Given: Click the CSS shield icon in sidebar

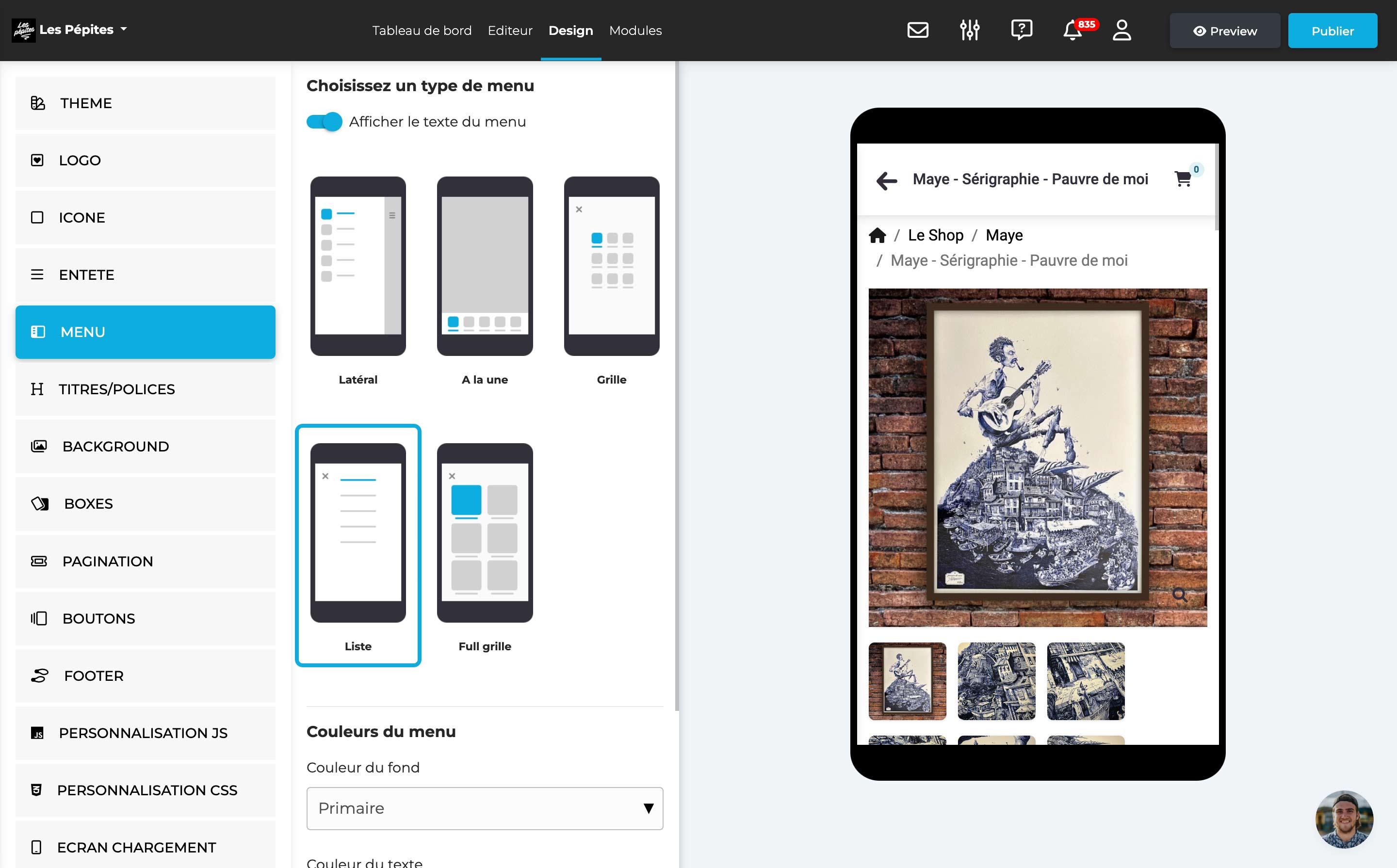Looking at the screenshot, I should pos(36,790).
